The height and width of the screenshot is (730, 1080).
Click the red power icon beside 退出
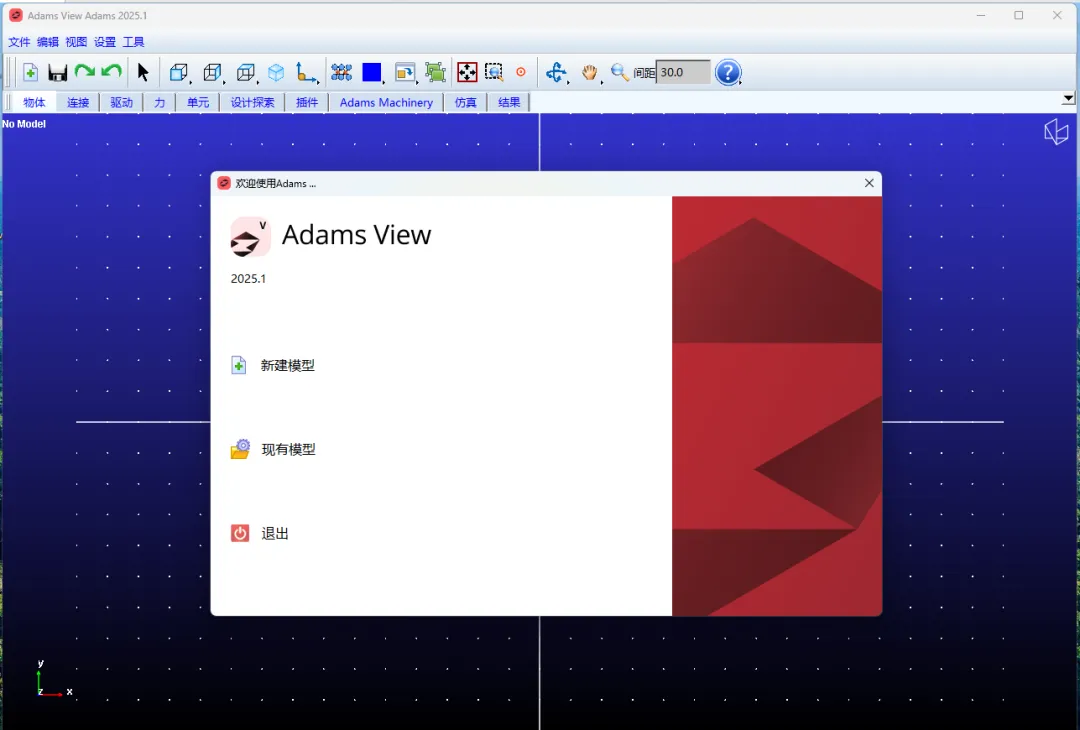click(x=240, y=533)
